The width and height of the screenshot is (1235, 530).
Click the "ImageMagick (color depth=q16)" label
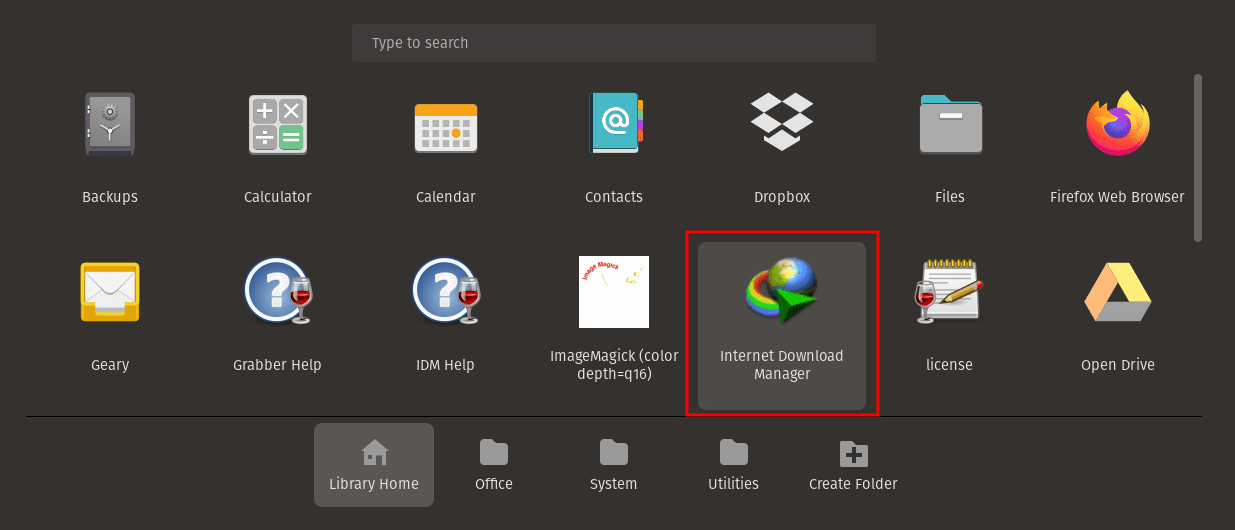(614, 364)
